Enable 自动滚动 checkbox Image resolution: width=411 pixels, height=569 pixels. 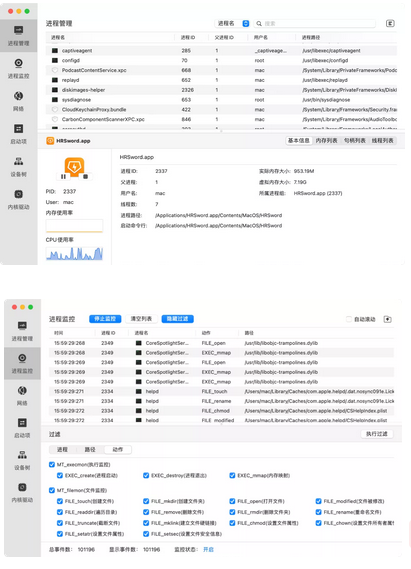(349, 319)
